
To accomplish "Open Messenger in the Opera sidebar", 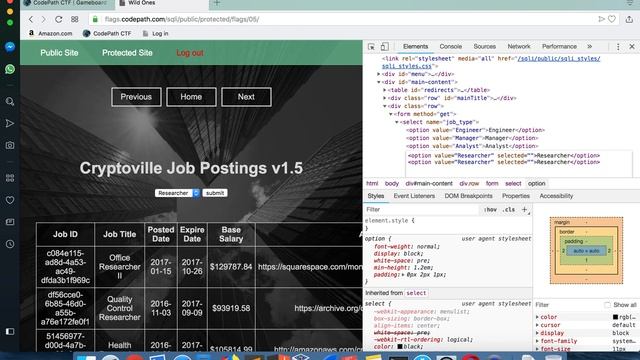I will tap(10, 47).
